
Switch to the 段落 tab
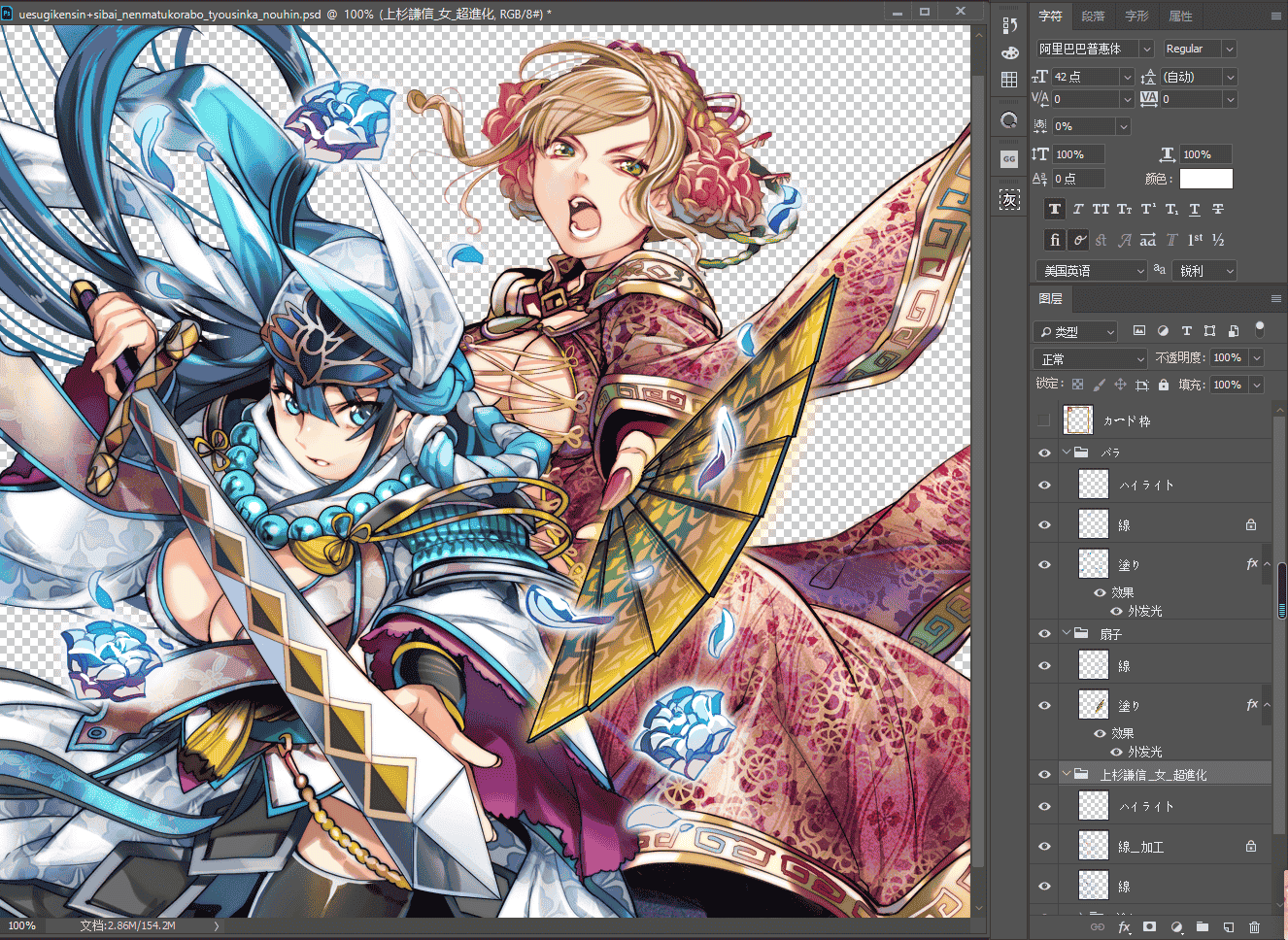click(1093, 17)
